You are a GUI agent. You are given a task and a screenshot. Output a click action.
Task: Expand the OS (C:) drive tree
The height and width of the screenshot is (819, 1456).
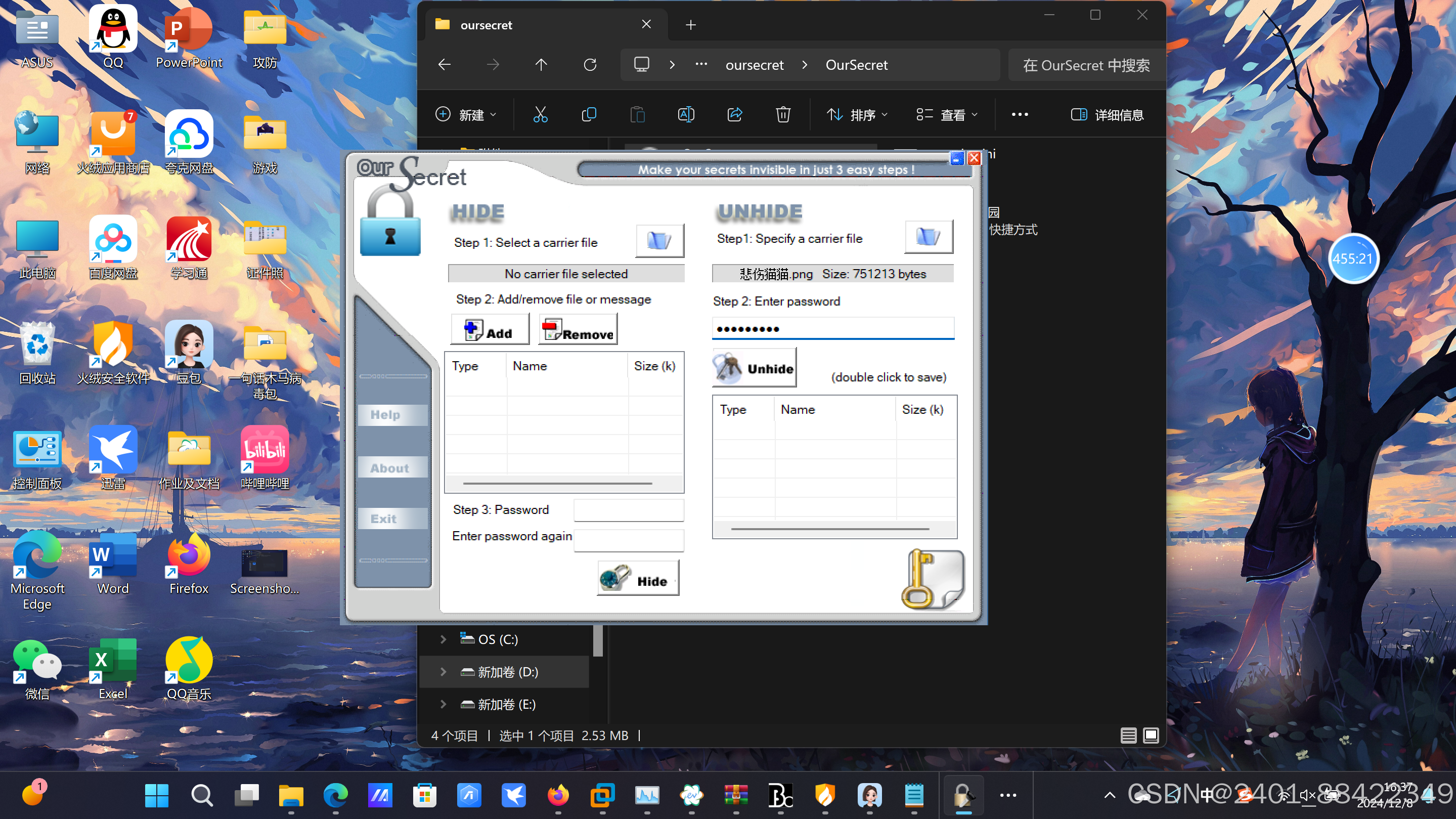pos(443,639)
